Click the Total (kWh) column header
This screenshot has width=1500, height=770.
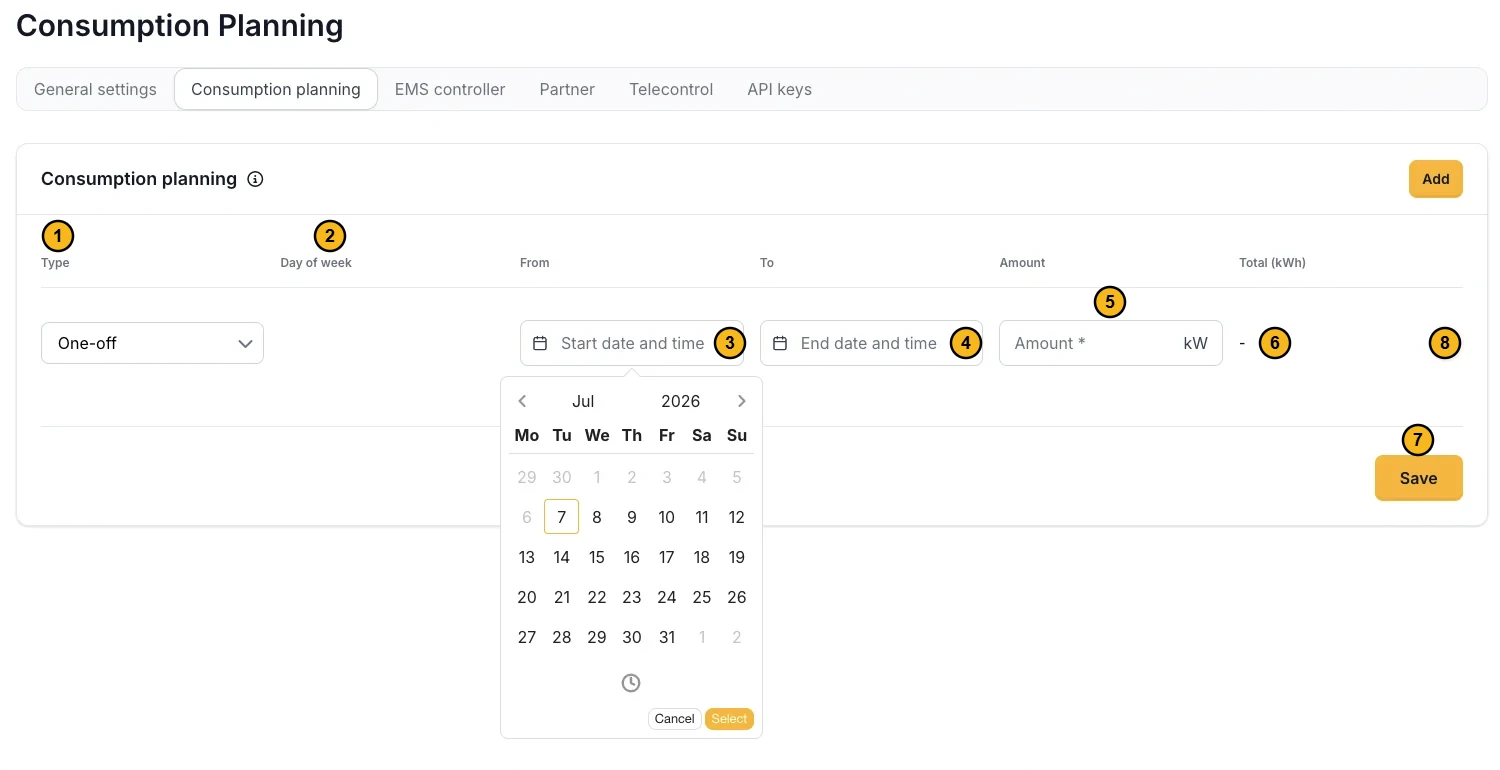pyautogui.click(x=1272, y=263)
